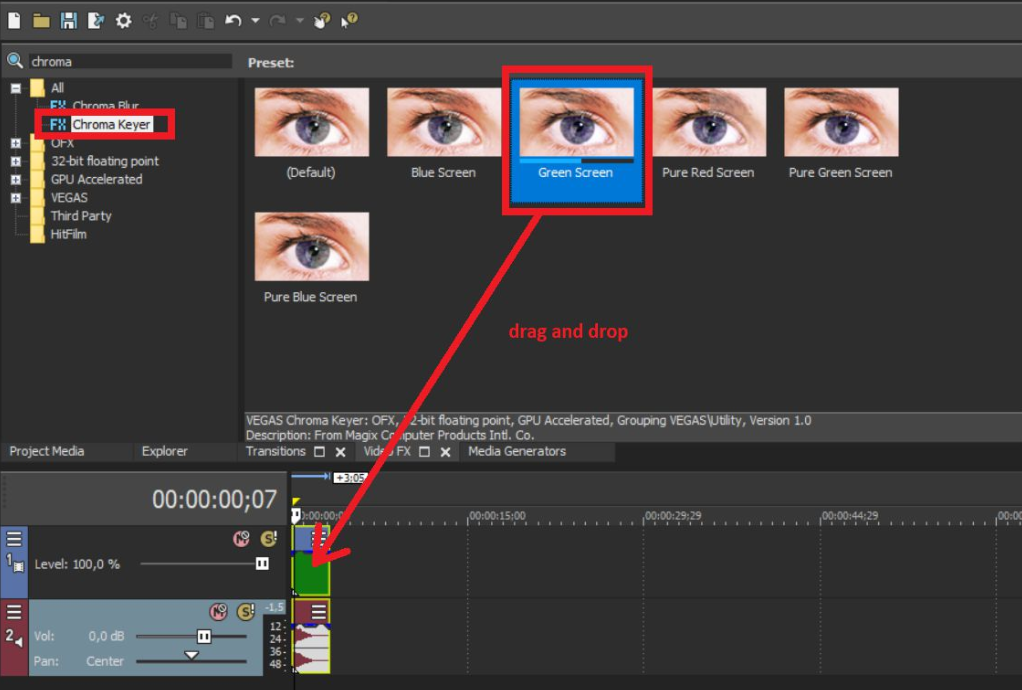Select the Pure Blue Screen preset thumbnail
The image size is (1022, 690).
[x=312, y=246]
